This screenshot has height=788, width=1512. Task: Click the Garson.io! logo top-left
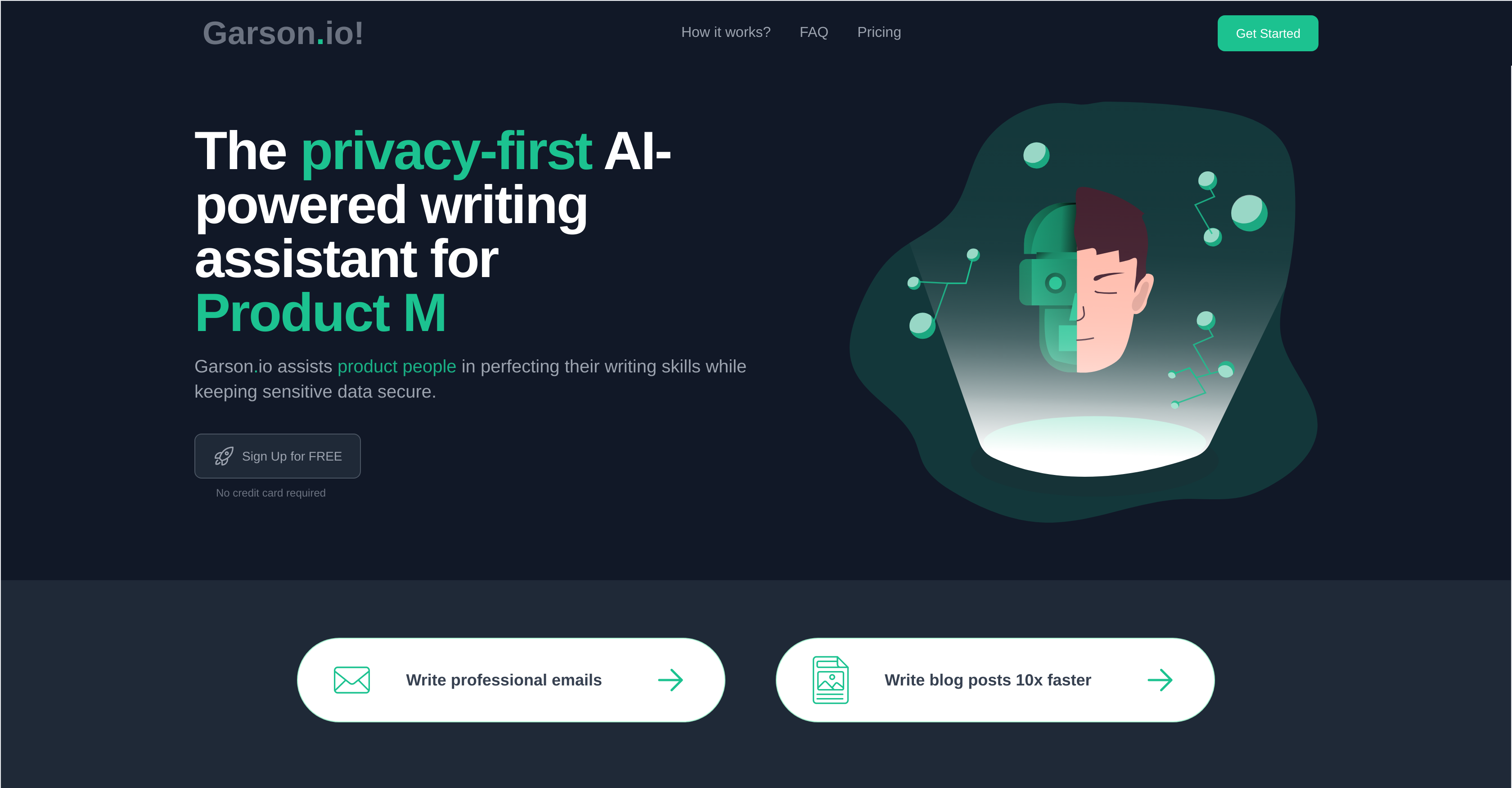click(x=283, y=33)
